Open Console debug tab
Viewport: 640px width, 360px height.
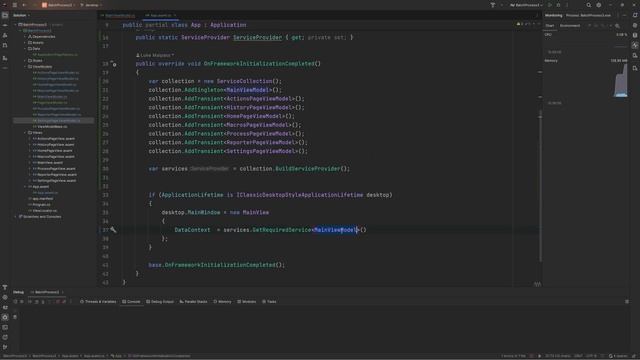click(x=131, y=302)
